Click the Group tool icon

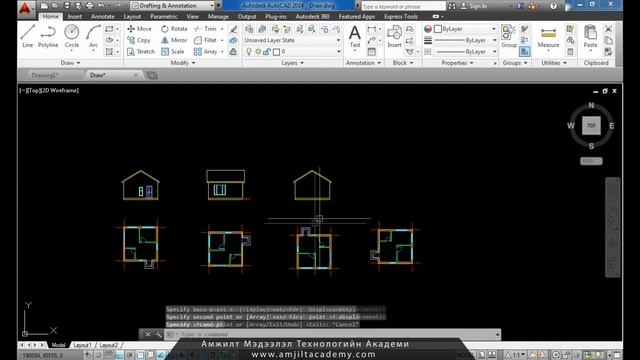point(509,36)
